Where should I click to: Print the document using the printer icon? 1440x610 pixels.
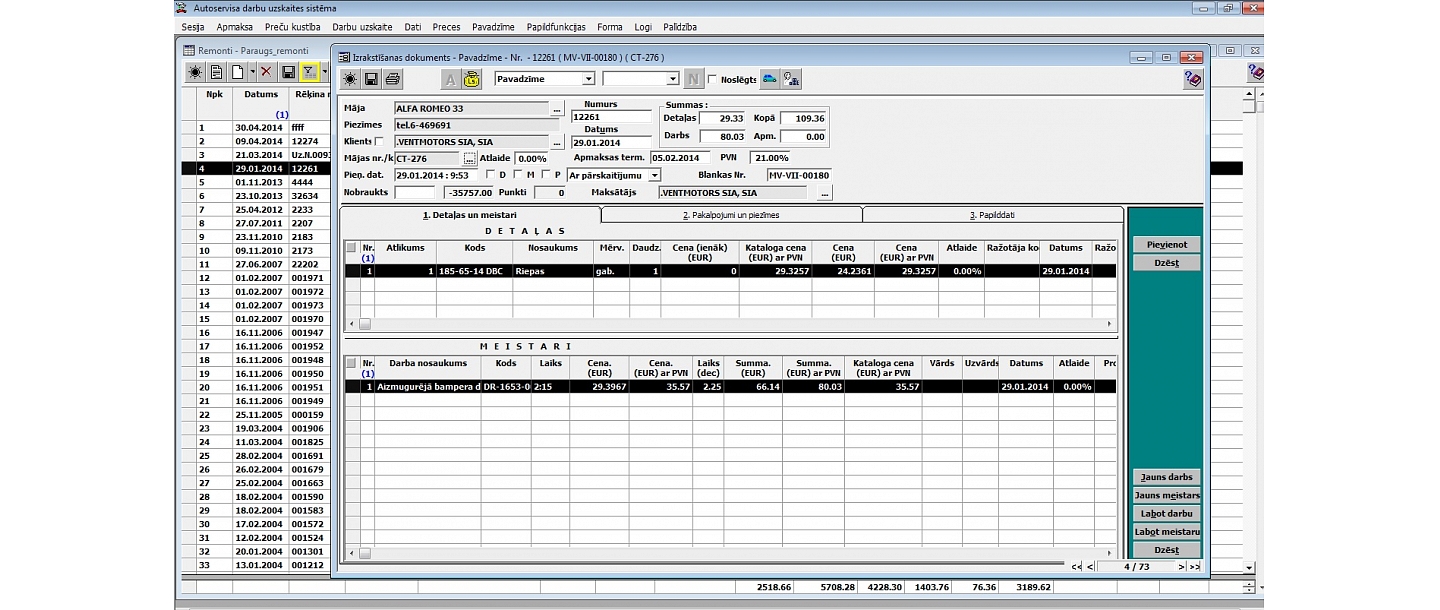tap(393, 79)
